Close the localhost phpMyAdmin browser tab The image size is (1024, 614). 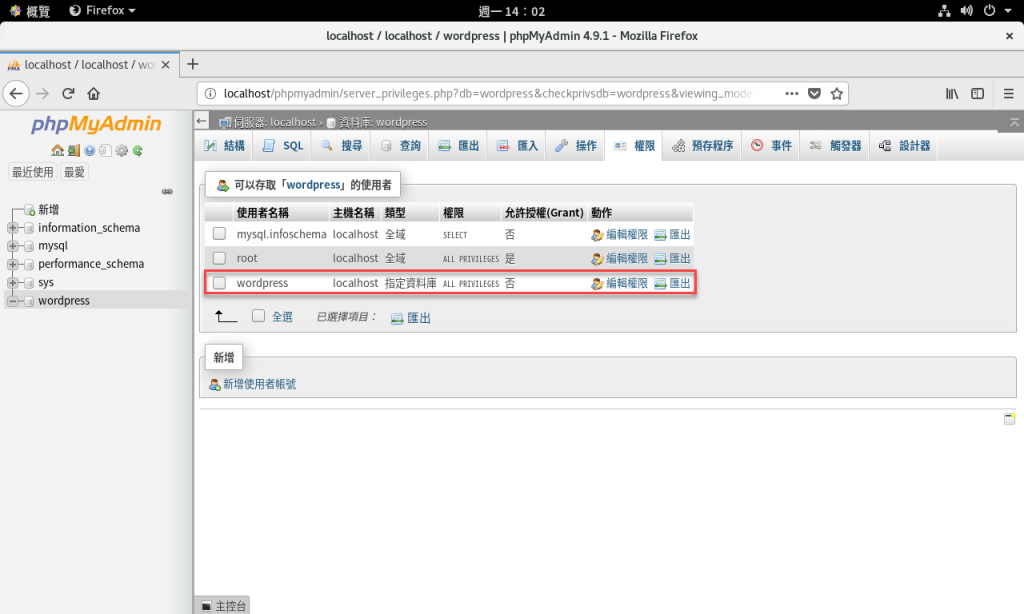coord(165,65)
